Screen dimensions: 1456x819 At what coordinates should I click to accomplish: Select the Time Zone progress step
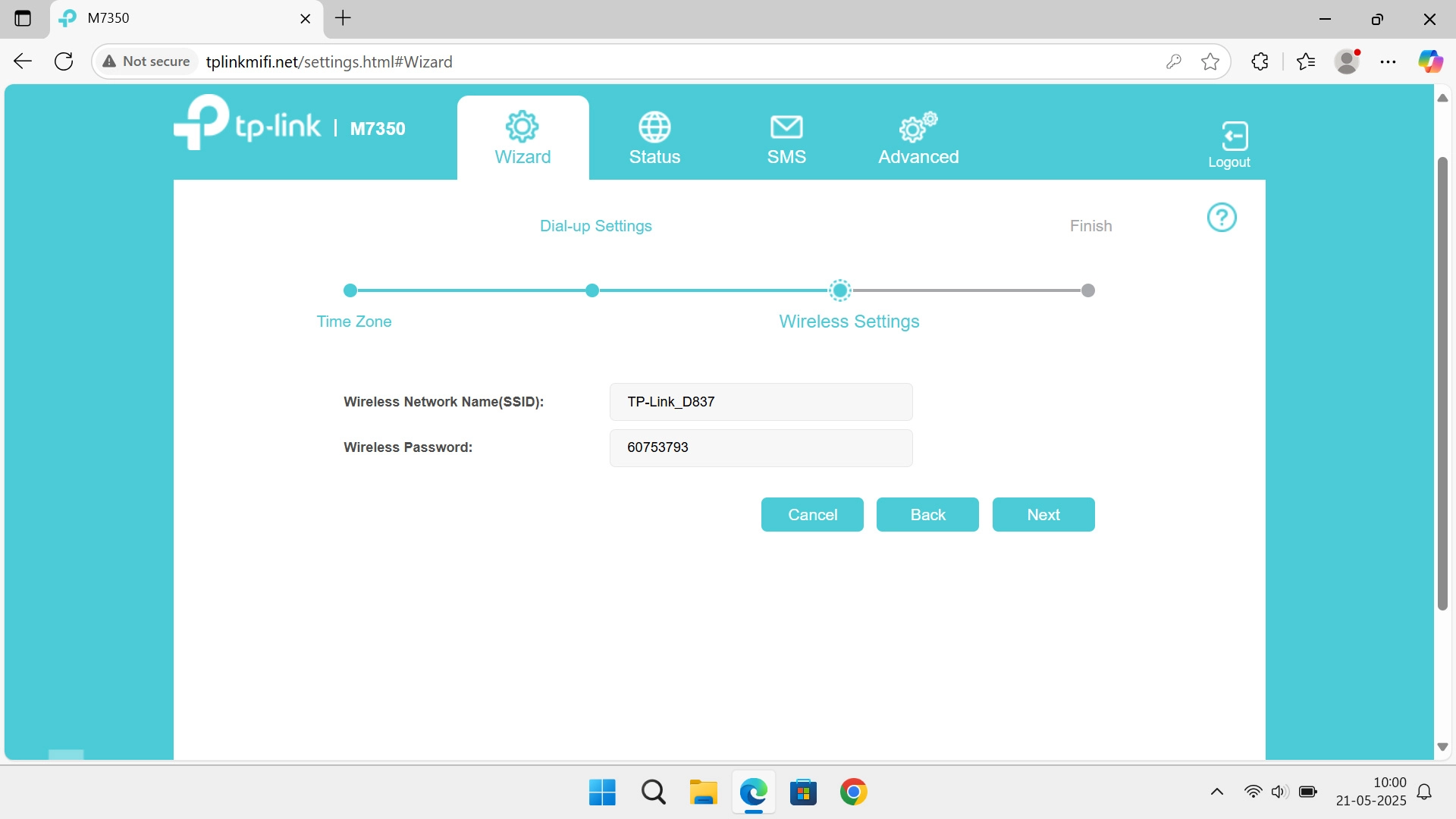[x=350, y=290]
